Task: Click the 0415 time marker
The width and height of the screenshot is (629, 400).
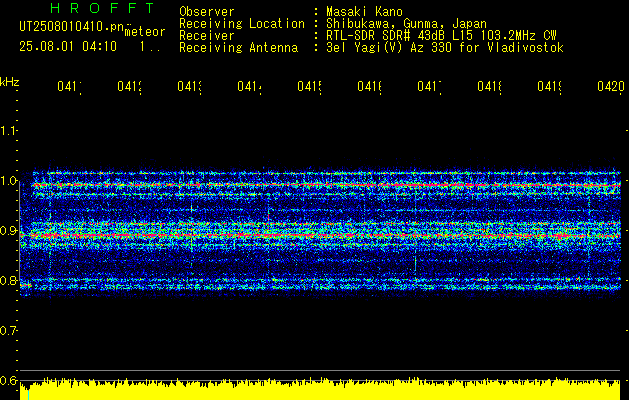Action: (x=310, y=86)
